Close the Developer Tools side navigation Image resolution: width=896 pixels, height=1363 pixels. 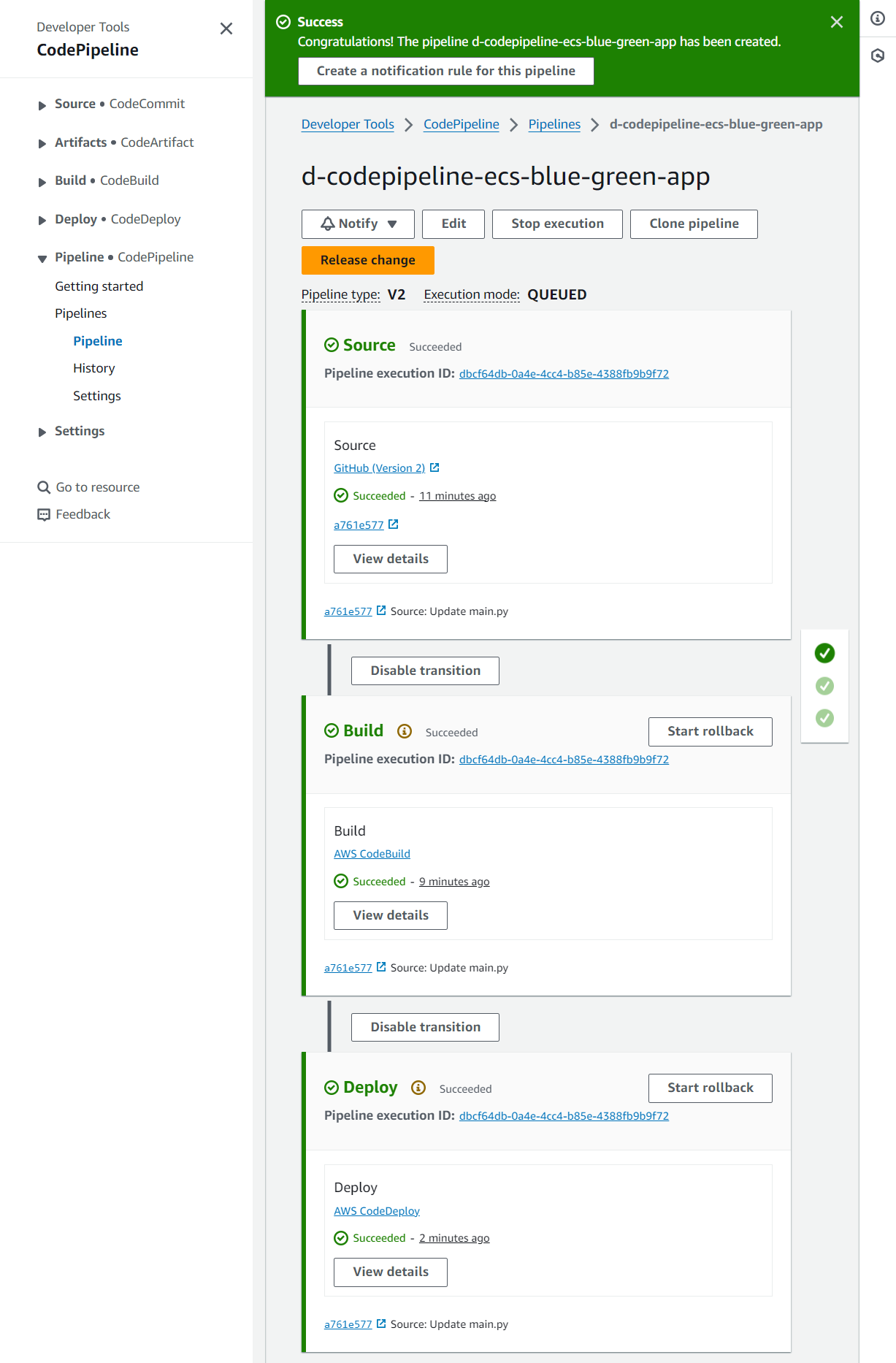(x=226, y=28)
